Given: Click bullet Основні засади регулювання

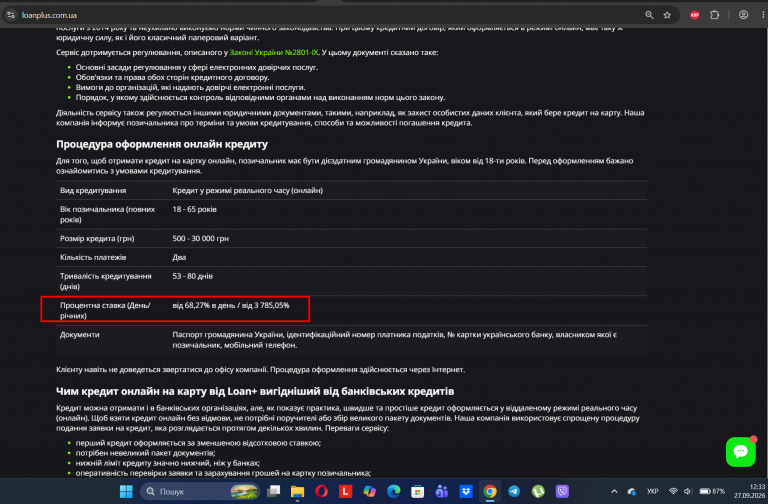Looking at the screenshot, I should [x=196, y=67].
